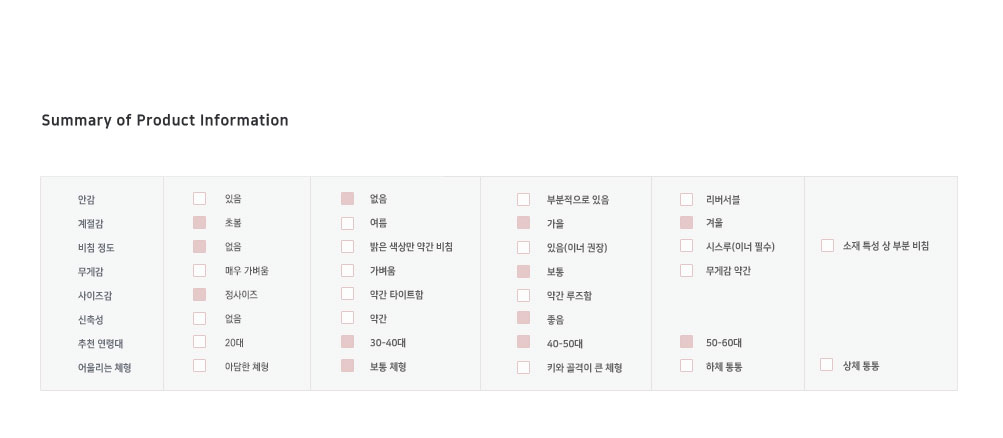Check the 약간 루즈함 option
The width and height of the screenshot is (1003, 438).
pos(523,295)
